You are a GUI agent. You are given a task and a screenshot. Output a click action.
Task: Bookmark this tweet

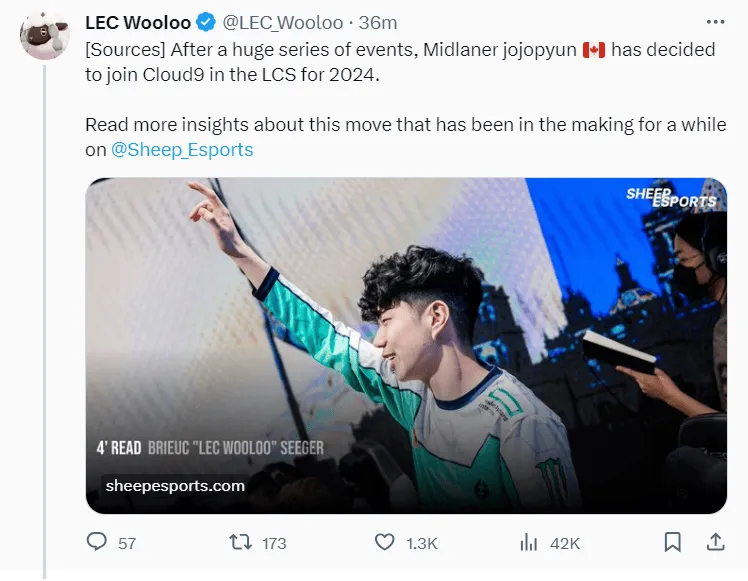point(672,542)
